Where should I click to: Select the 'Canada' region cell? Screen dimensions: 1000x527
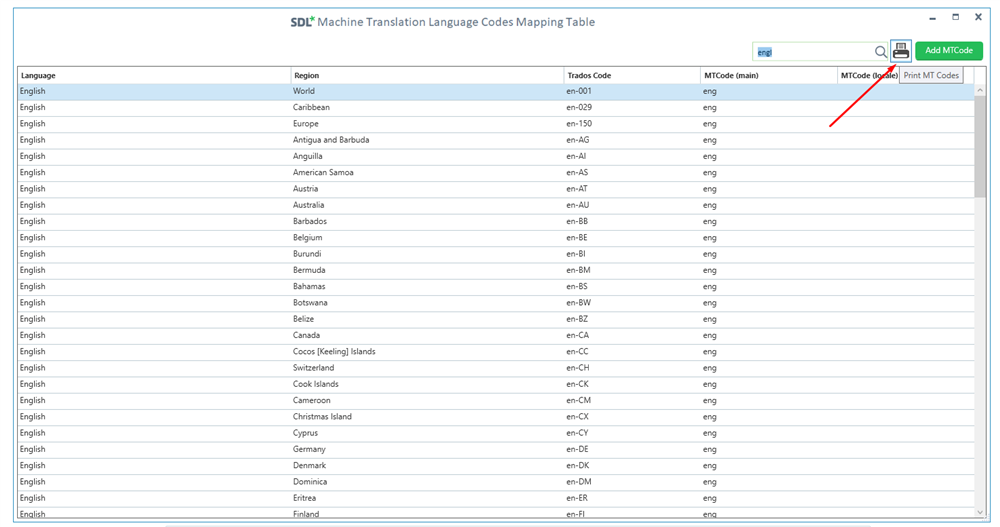click(427, 335)
